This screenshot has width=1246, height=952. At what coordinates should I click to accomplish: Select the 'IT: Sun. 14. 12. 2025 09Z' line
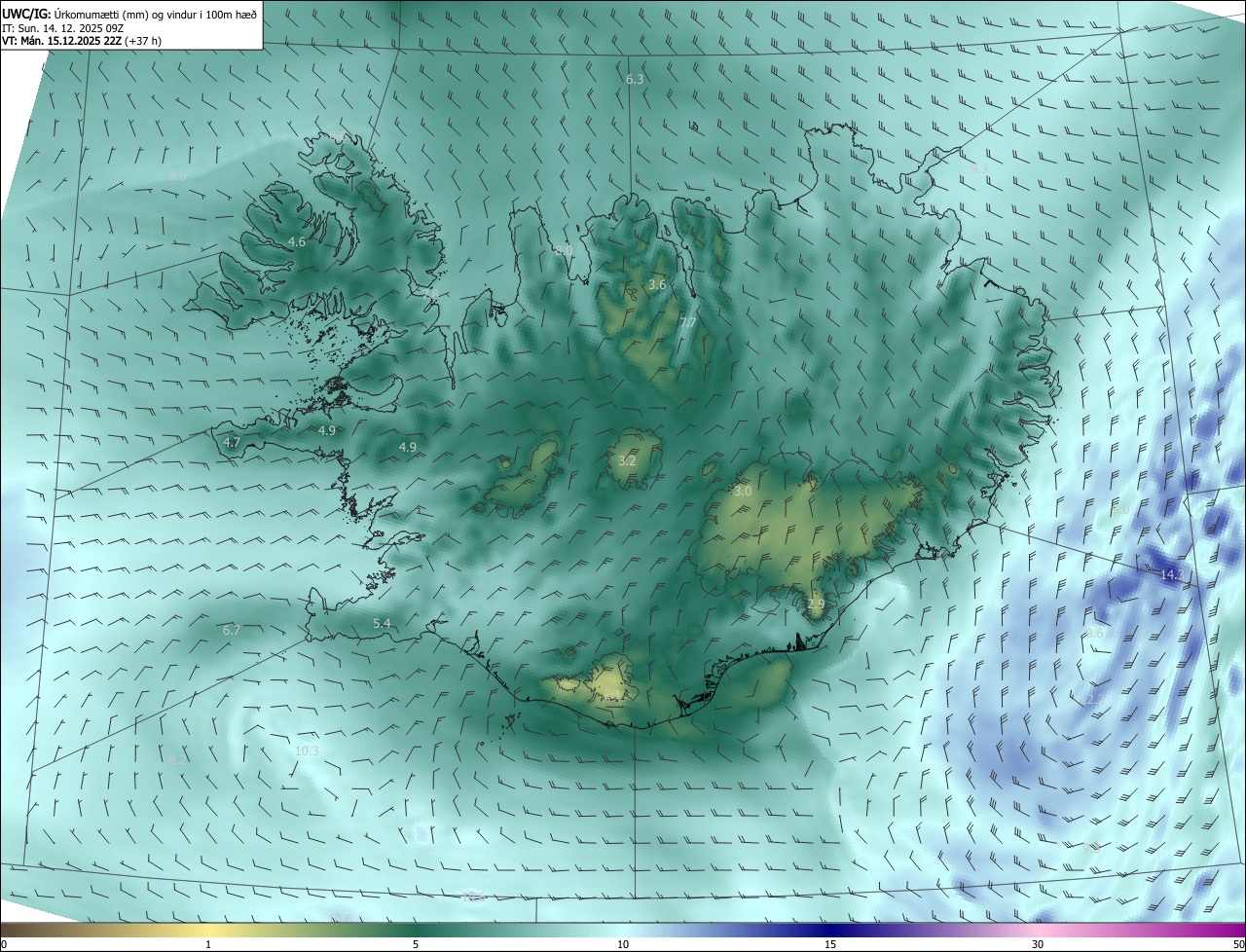64,27
